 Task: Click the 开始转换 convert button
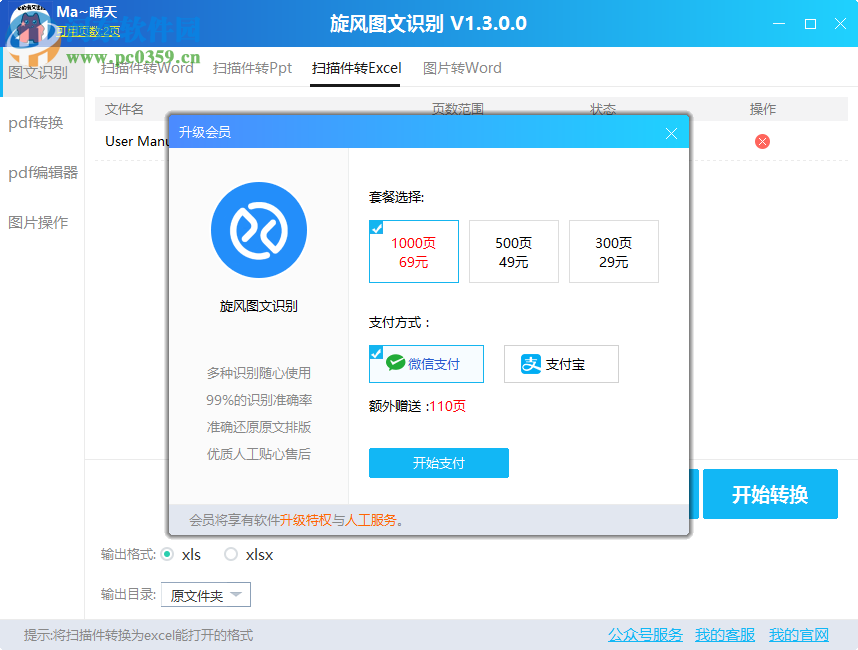pos(770,493)
